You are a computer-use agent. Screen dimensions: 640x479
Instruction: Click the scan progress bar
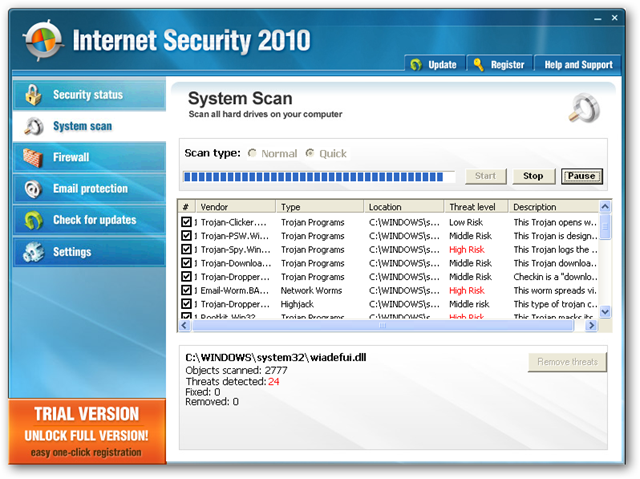pyautogui.click(x=318, y=177)
